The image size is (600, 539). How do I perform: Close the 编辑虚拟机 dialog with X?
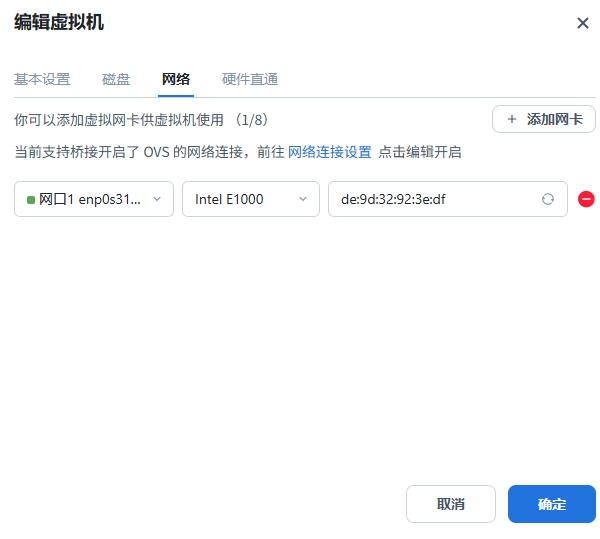pos(582,23)
